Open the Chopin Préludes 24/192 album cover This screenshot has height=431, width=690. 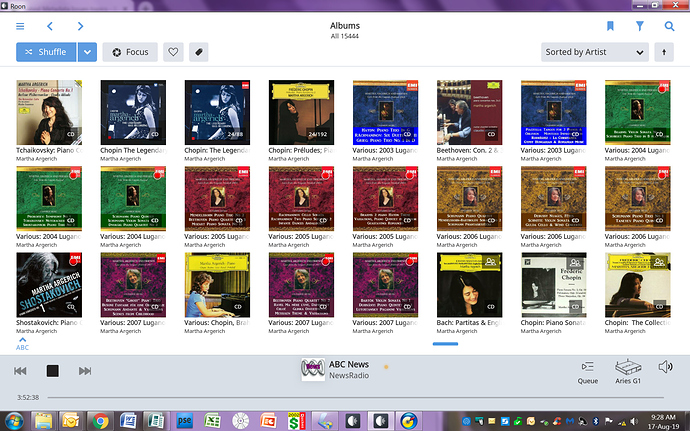tap(301, 112)
